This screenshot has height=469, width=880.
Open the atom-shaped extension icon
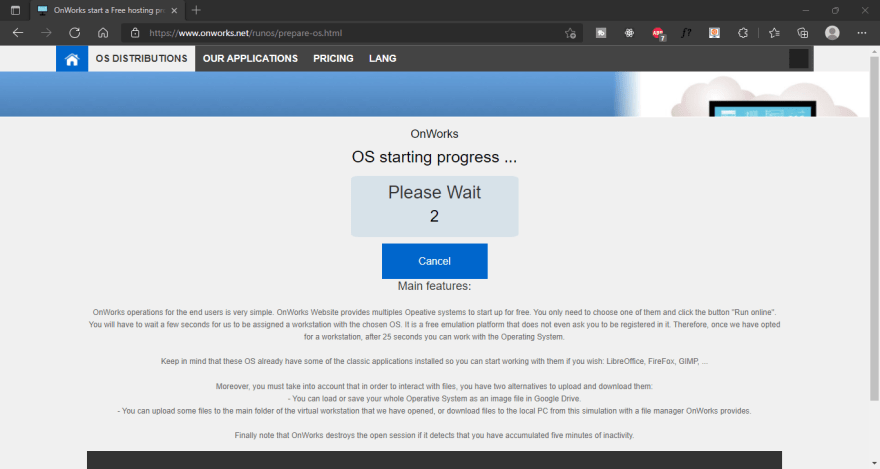[629, 33]
